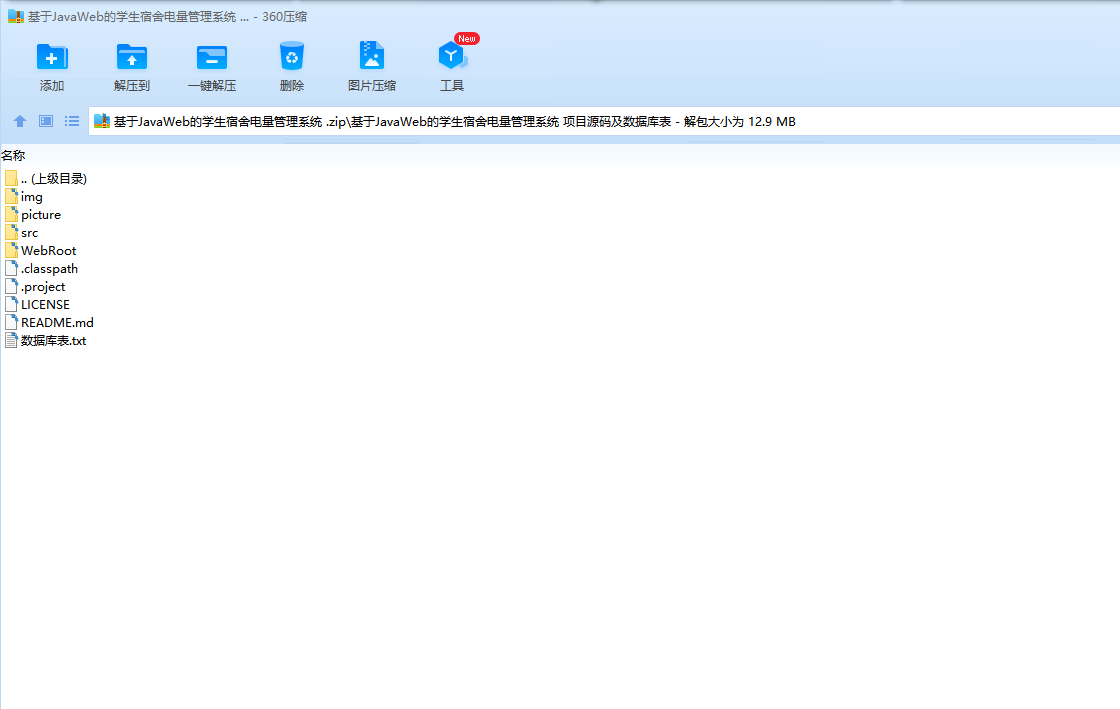Select the '数据库表.txt' file name

click(x=54, y=341)
